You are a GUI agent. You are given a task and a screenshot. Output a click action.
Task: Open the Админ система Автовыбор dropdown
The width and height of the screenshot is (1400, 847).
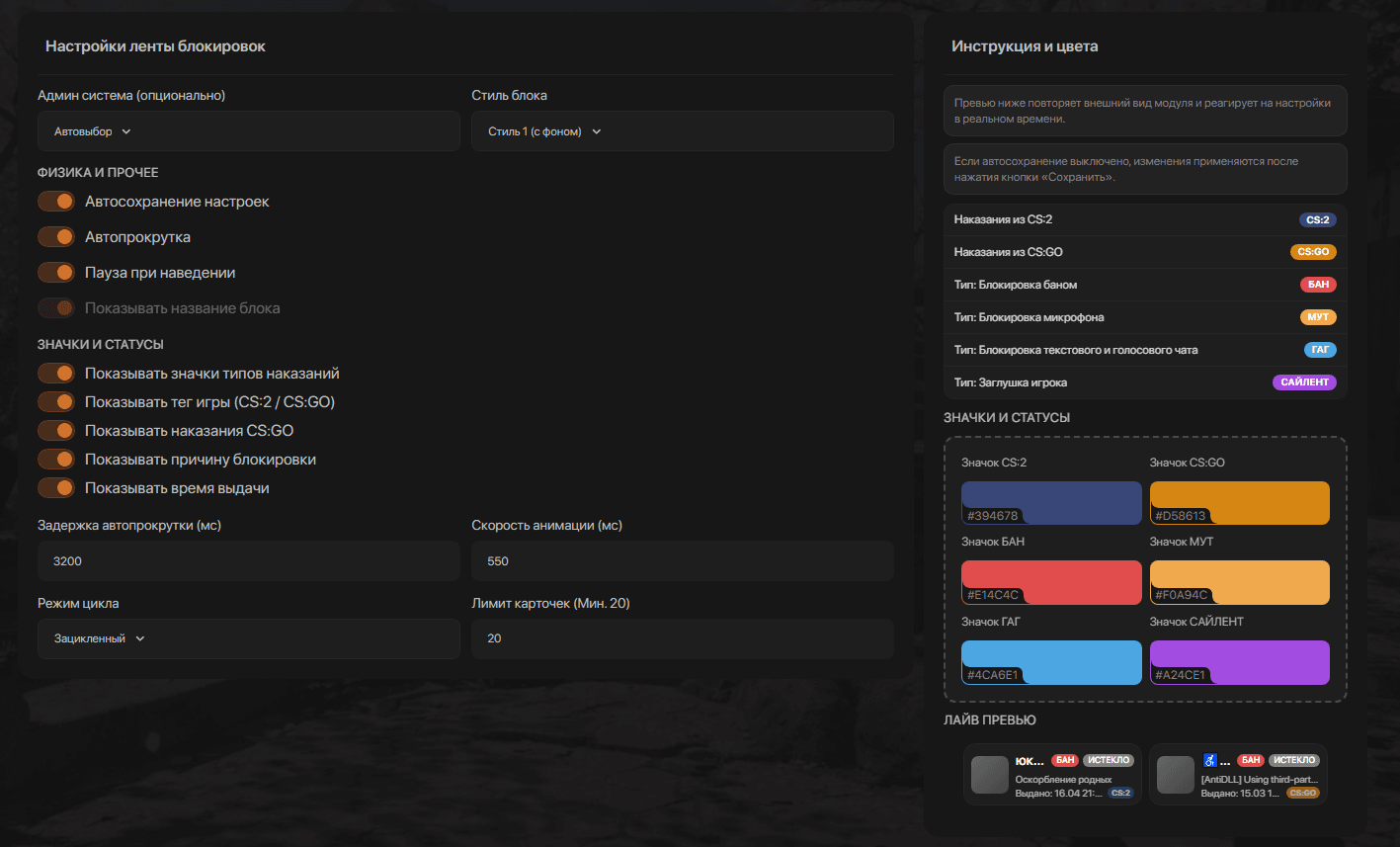click(249, 131)
